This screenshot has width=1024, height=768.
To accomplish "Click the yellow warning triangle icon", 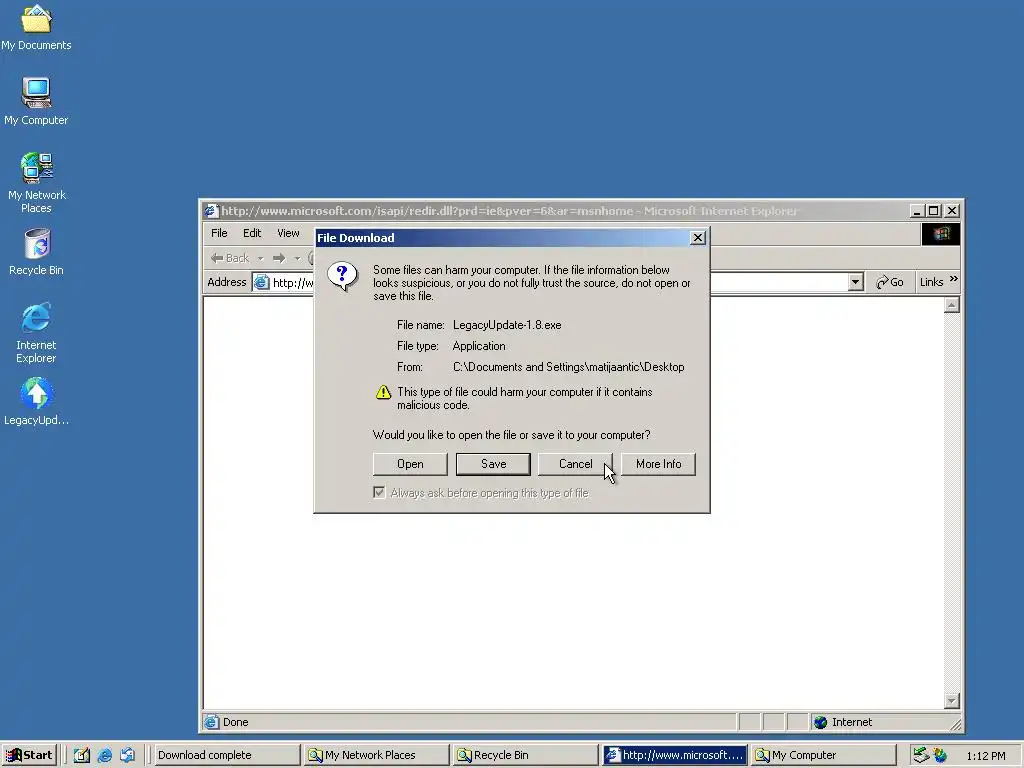I will (x=383, y=392).
